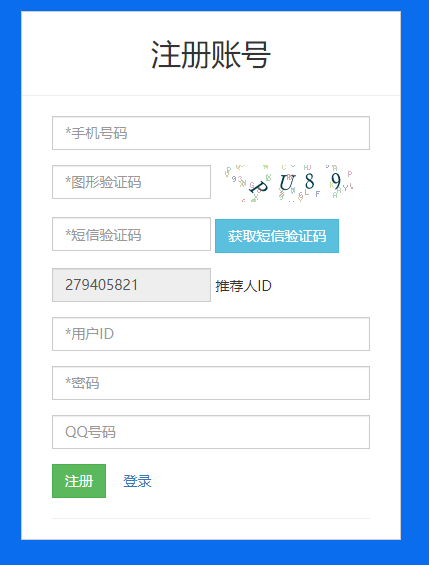The width and height of the screenshot is (429, 565).
Task: Focus the *短信验证码 SMS code field
Action: (131, 234)
